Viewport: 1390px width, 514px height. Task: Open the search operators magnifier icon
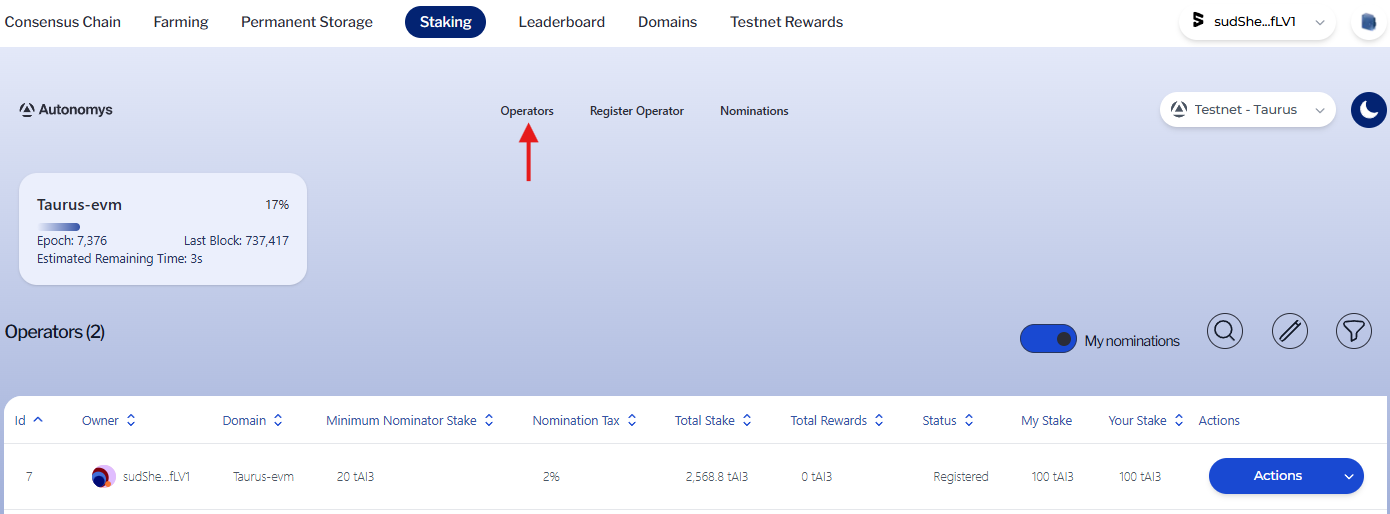tap(1225, 331)
